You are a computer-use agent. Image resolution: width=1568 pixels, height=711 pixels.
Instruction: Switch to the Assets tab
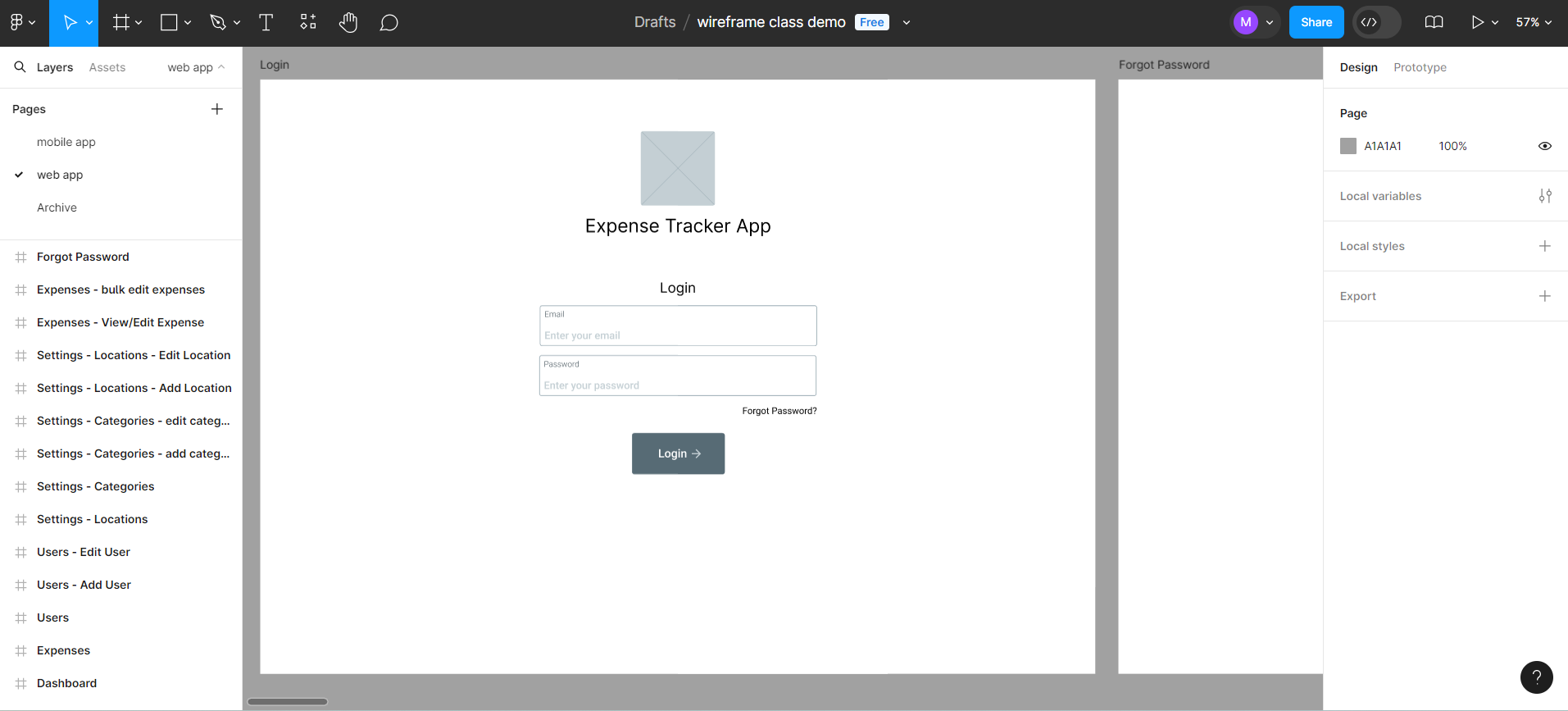pyautogui.click(x=107, y=67)
